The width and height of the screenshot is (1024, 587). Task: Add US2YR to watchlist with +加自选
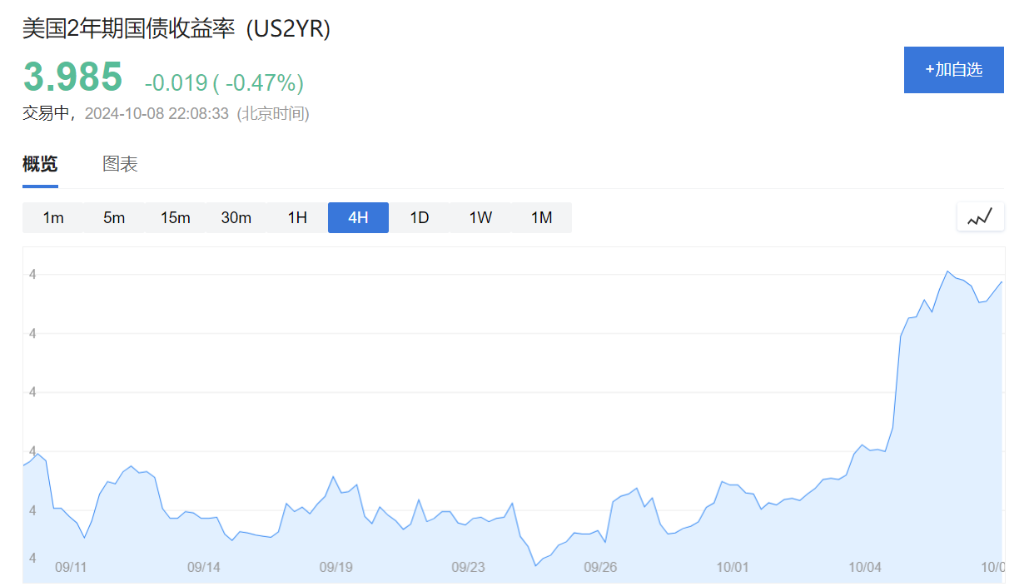click(953, 70)
